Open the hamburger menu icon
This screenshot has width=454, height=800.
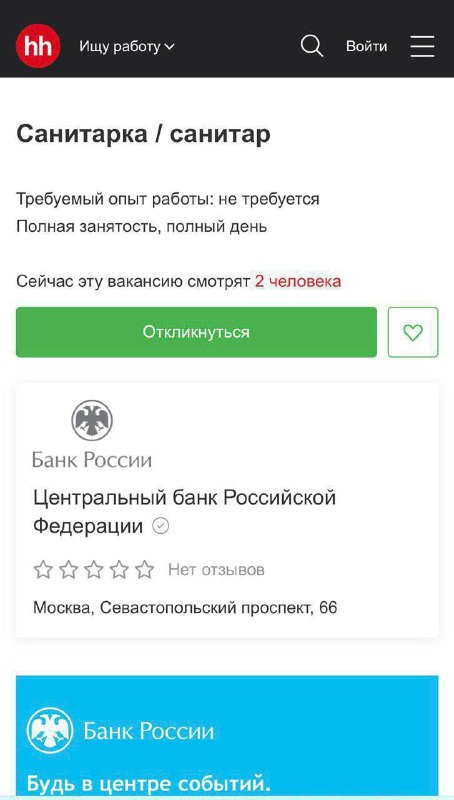click(422, 46)
